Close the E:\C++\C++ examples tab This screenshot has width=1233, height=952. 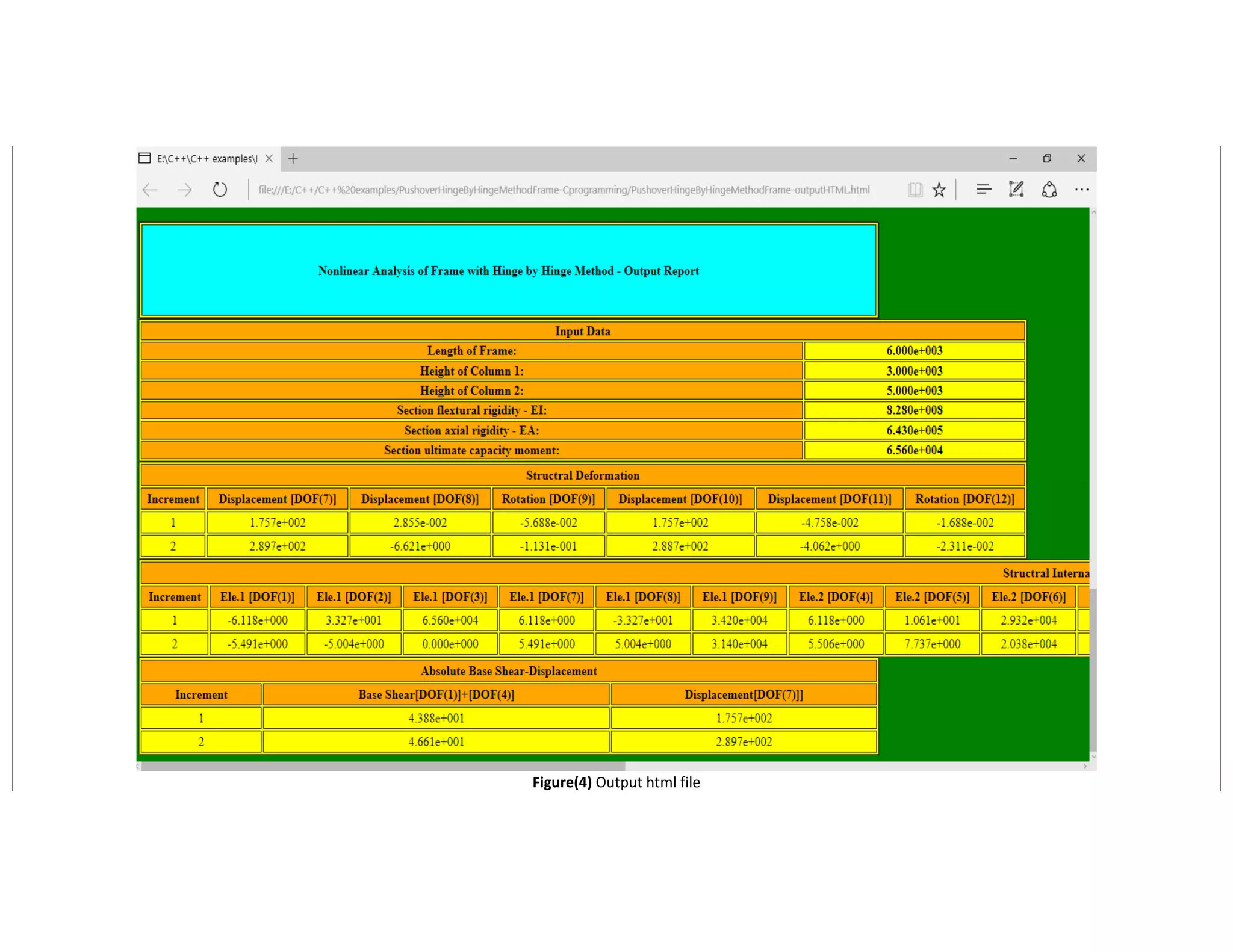click(269, 159)
